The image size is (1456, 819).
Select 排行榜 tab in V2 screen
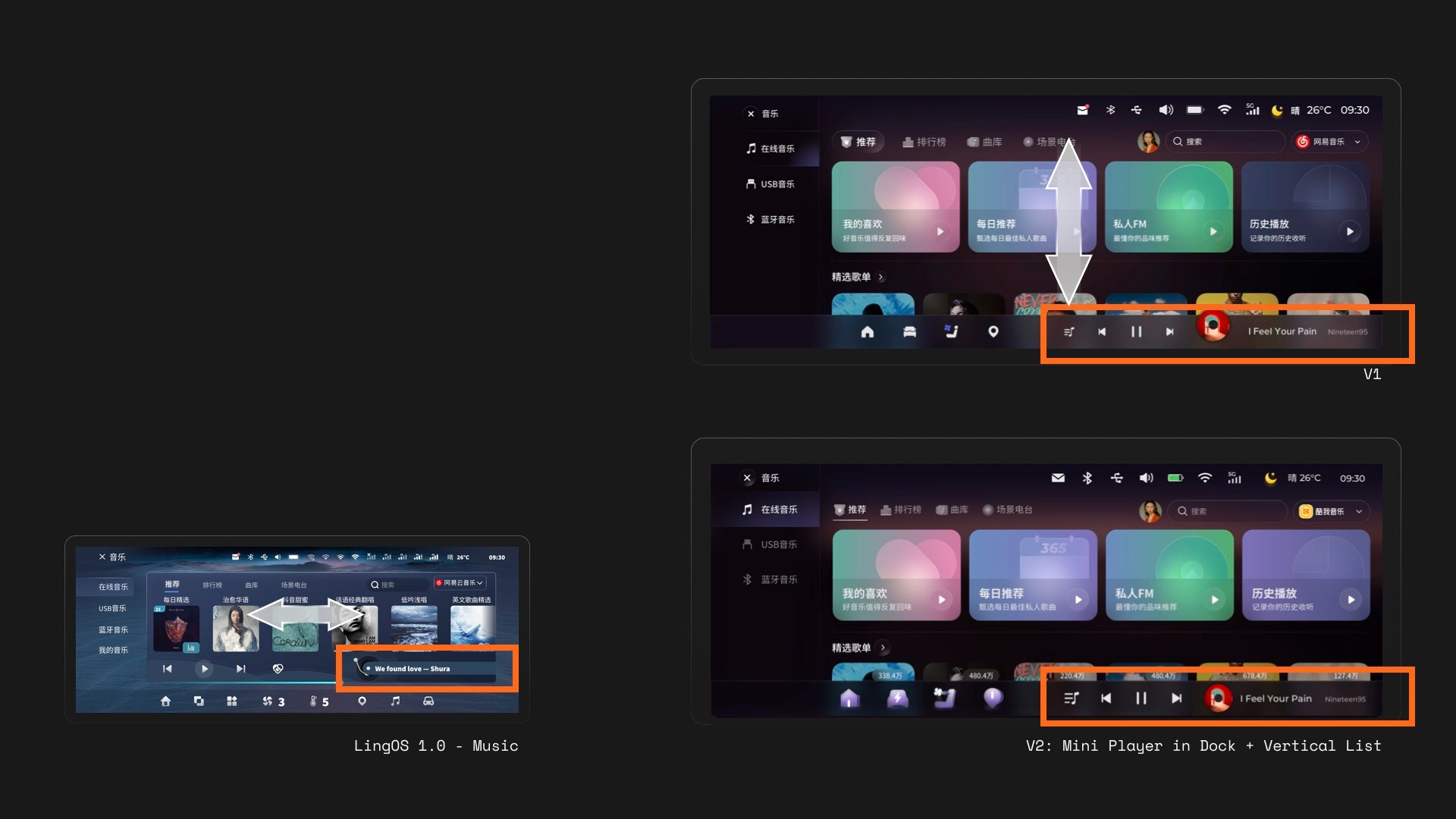click(901, 510)
